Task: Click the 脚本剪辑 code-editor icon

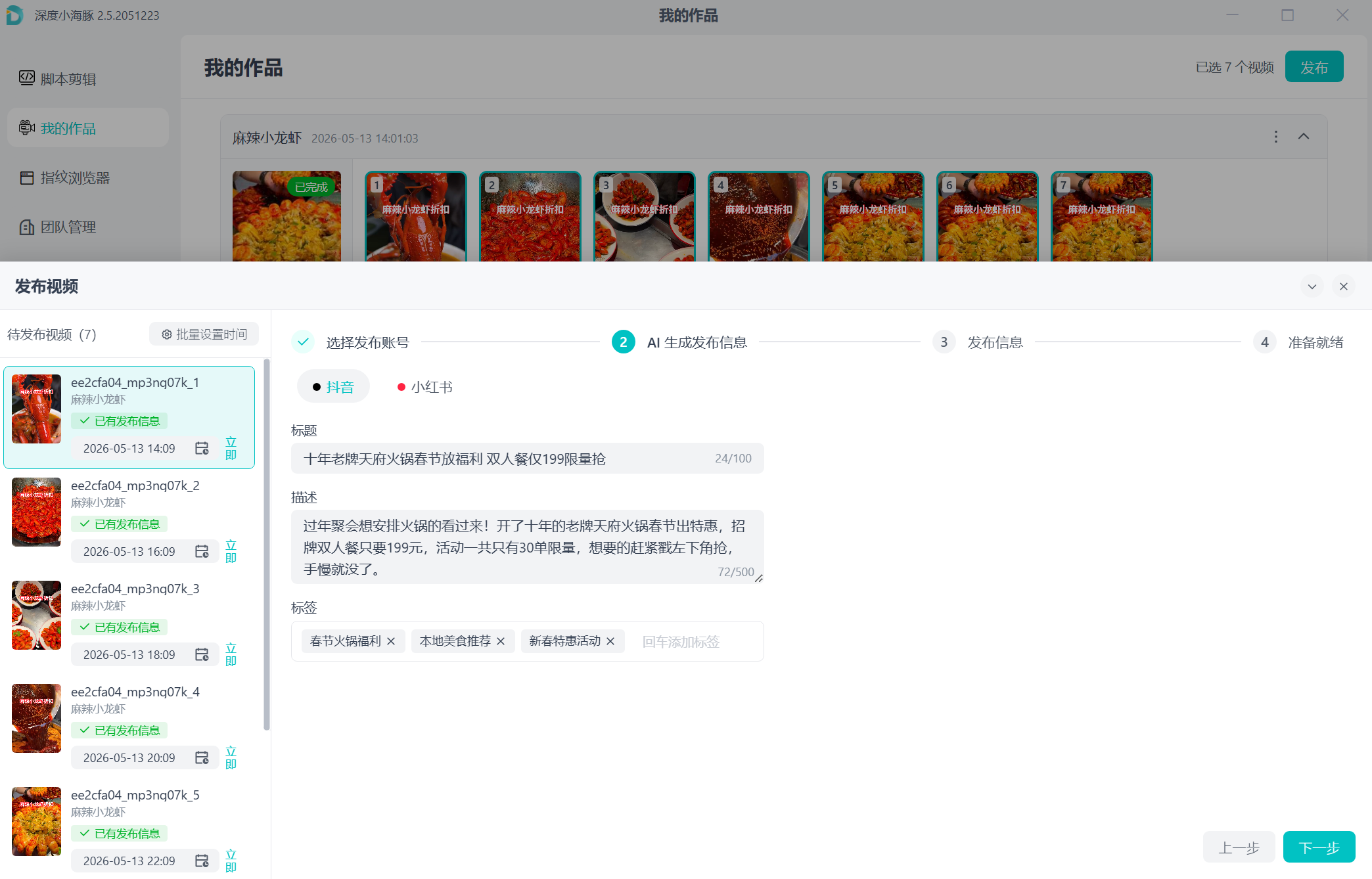Action: pos(27,78)
